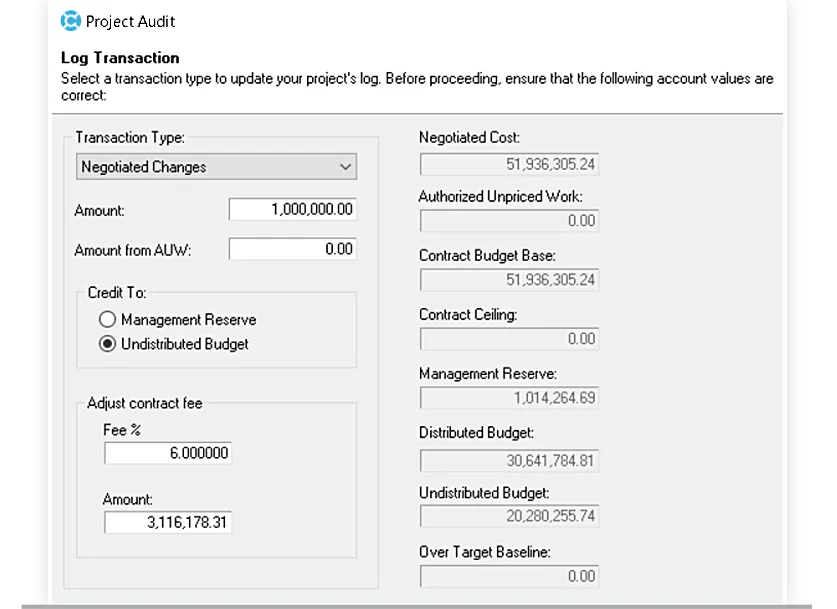Viewport: 837px width, 609px height.
Task: Choose the Undistributed Budget radio option
Action: [107, 344]
